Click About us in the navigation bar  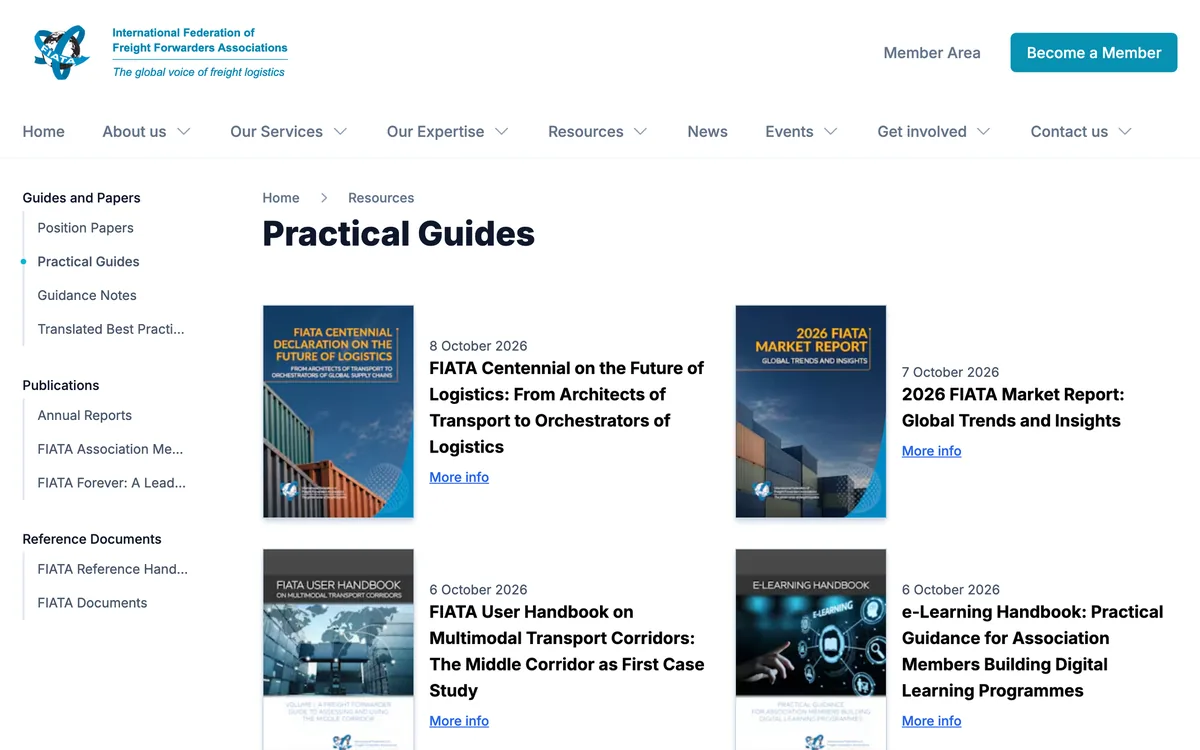click(x=134, y=131)
